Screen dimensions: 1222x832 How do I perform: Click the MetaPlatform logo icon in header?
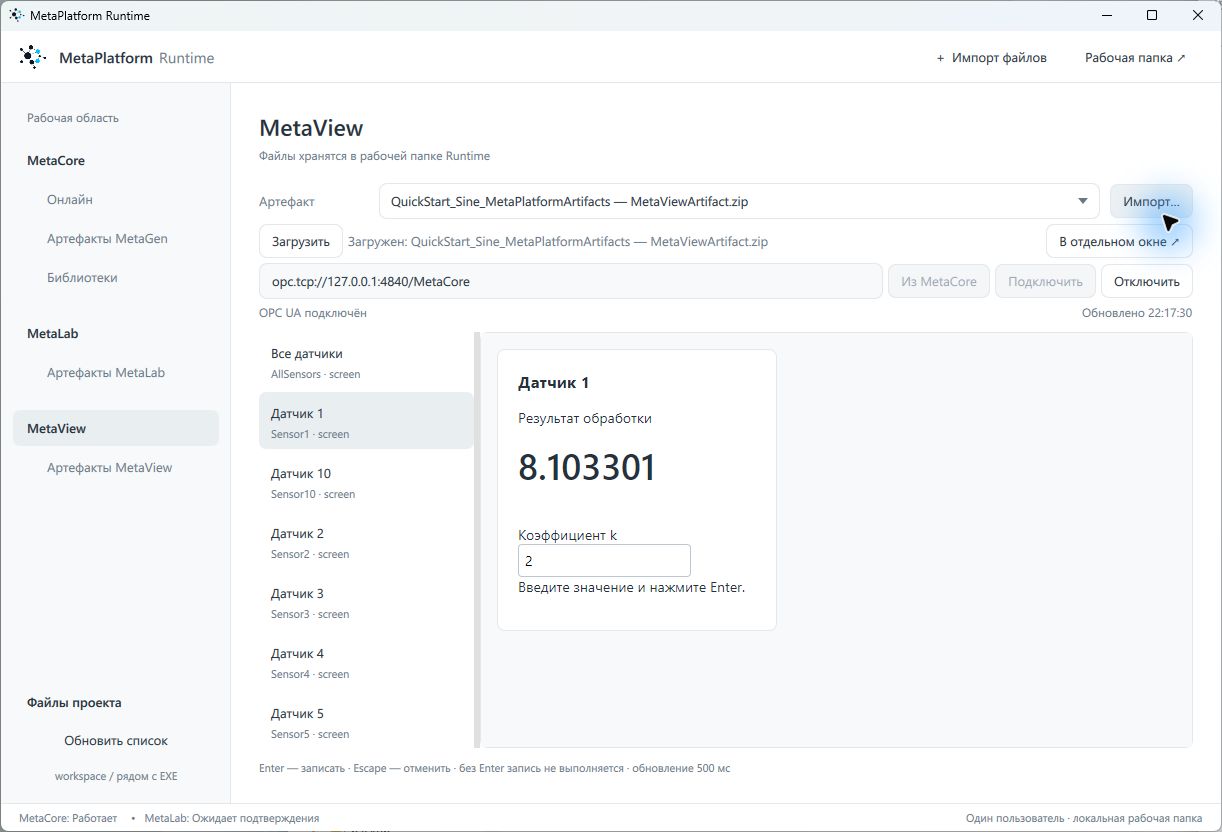32,57
